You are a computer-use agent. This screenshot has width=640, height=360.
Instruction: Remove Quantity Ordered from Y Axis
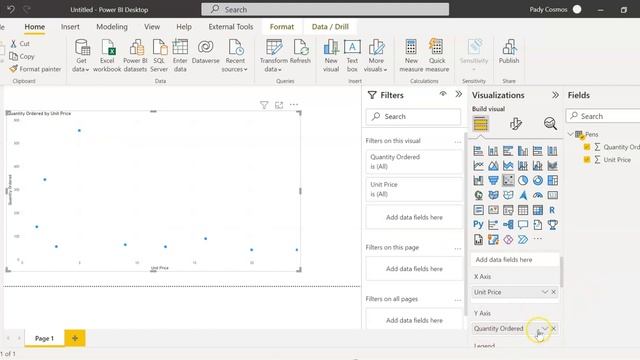point(554,329)
